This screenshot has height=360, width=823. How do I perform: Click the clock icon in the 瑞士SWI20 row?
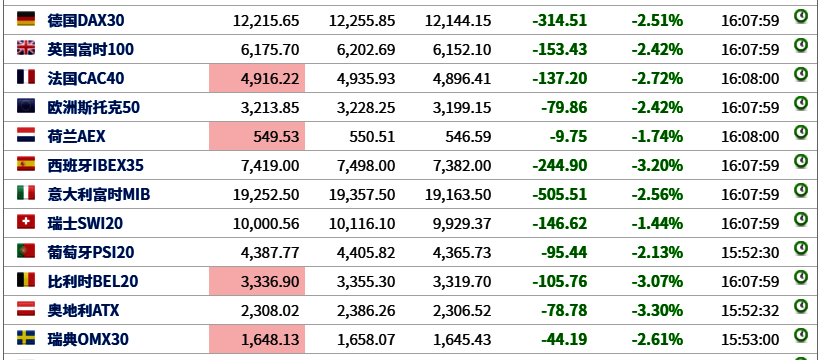tap(800, 219)
